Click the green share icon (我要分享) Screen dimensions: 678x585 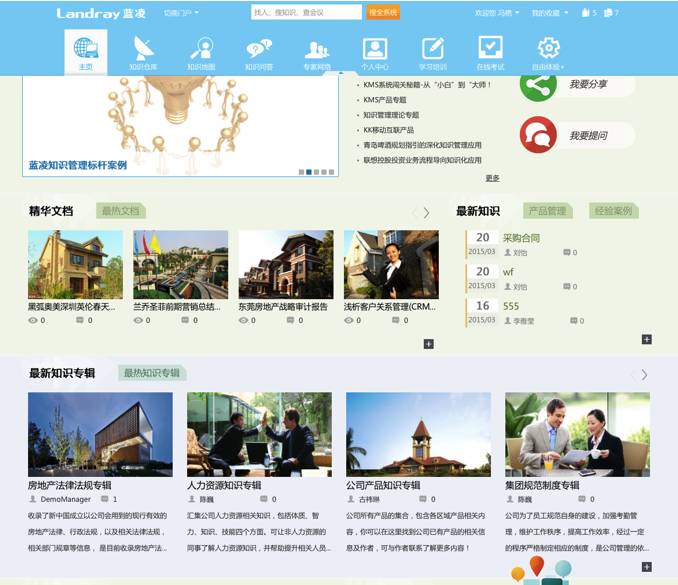click(538, 85)
